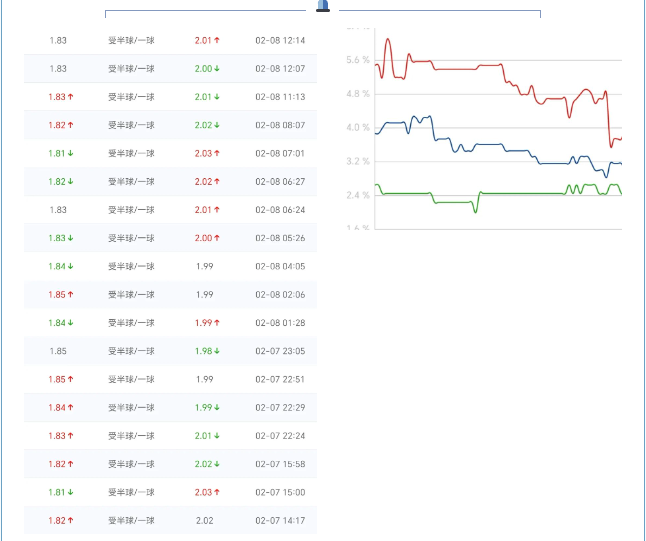
Task: Click red up arrow in 02-08 12:14 row
Action: point(217,41)
